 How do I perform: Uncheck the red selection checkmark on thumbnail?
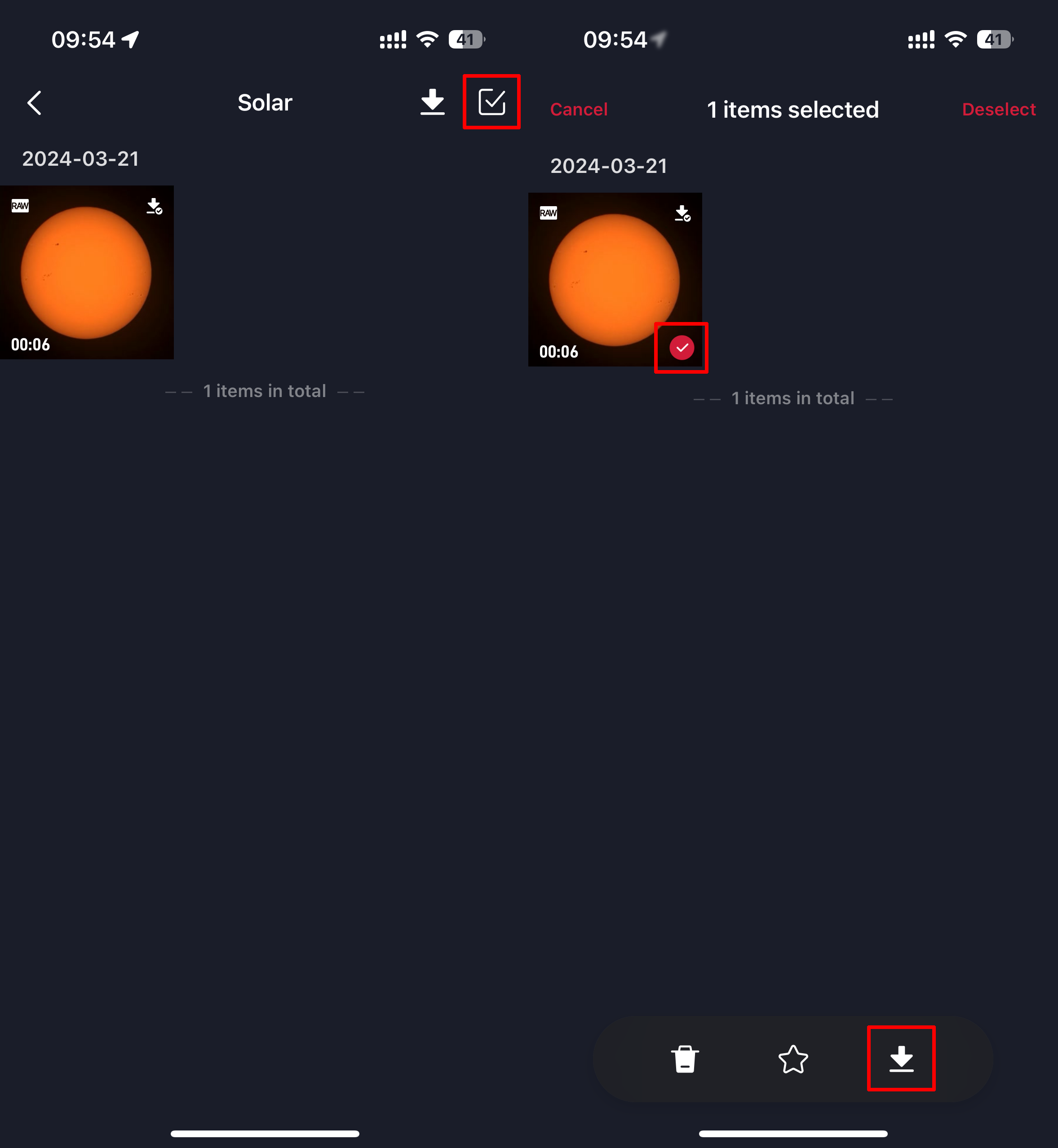coord(681,348)
